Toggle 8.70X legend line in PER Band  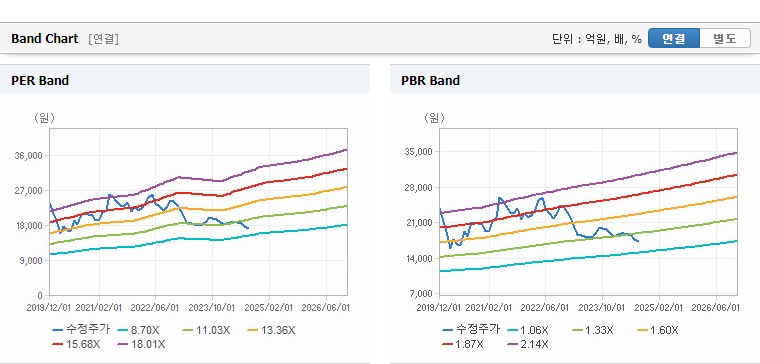pos(139,331)
